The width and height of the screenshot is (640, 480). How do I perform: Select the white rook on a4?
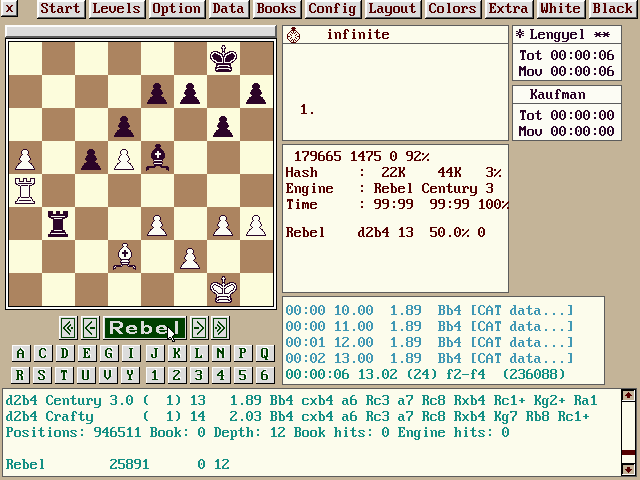(25, 191)
